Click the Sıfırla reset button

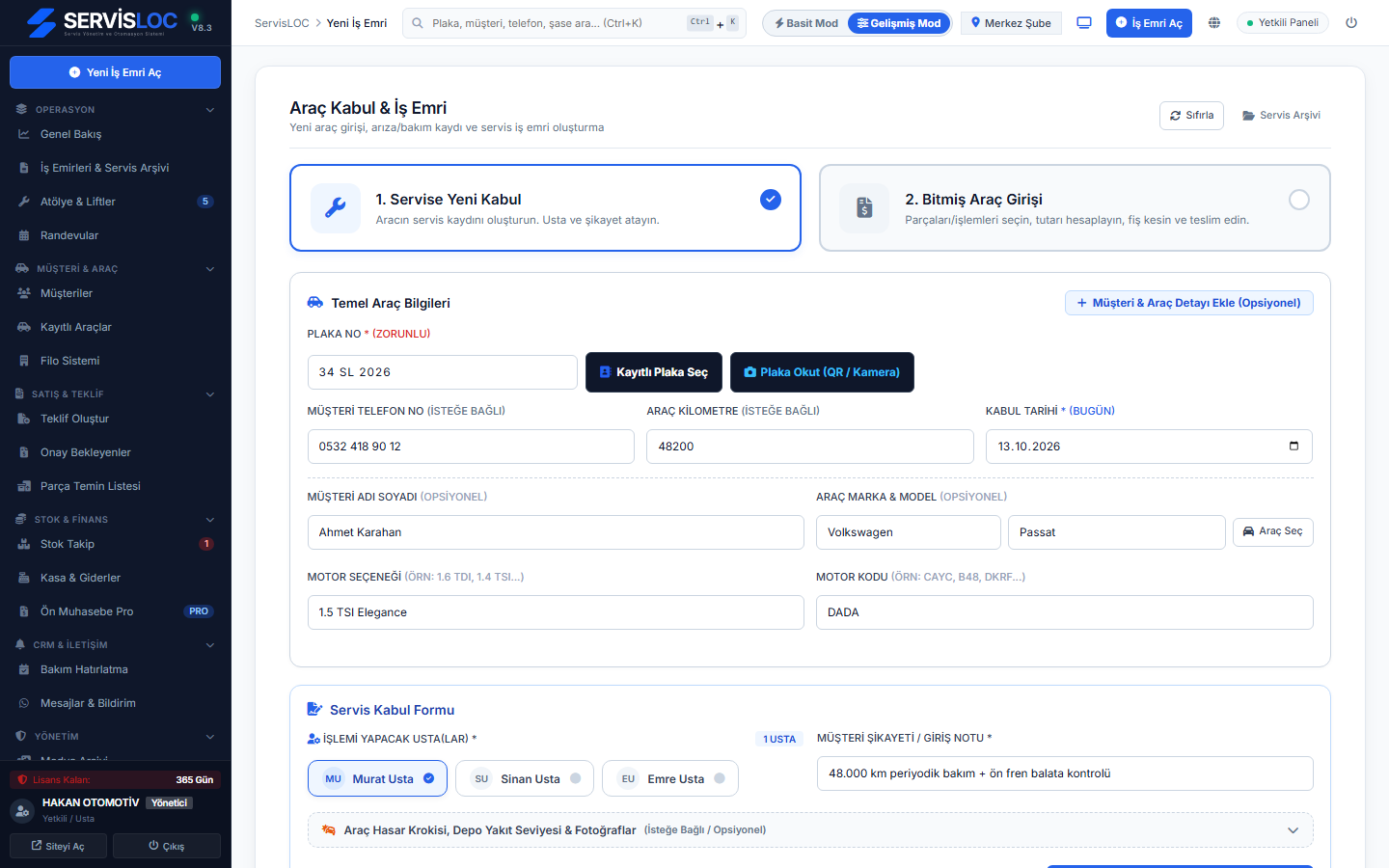1191,116
